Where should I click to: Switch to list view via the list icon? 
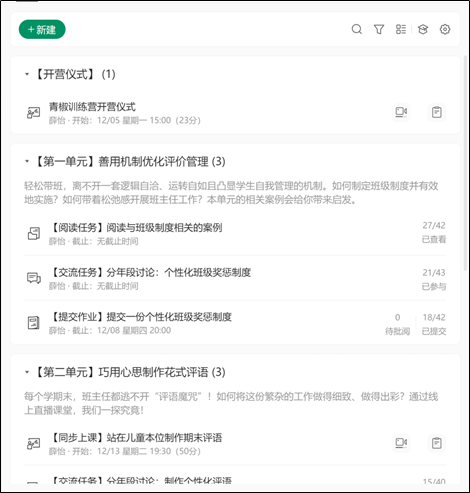[401, 29]
